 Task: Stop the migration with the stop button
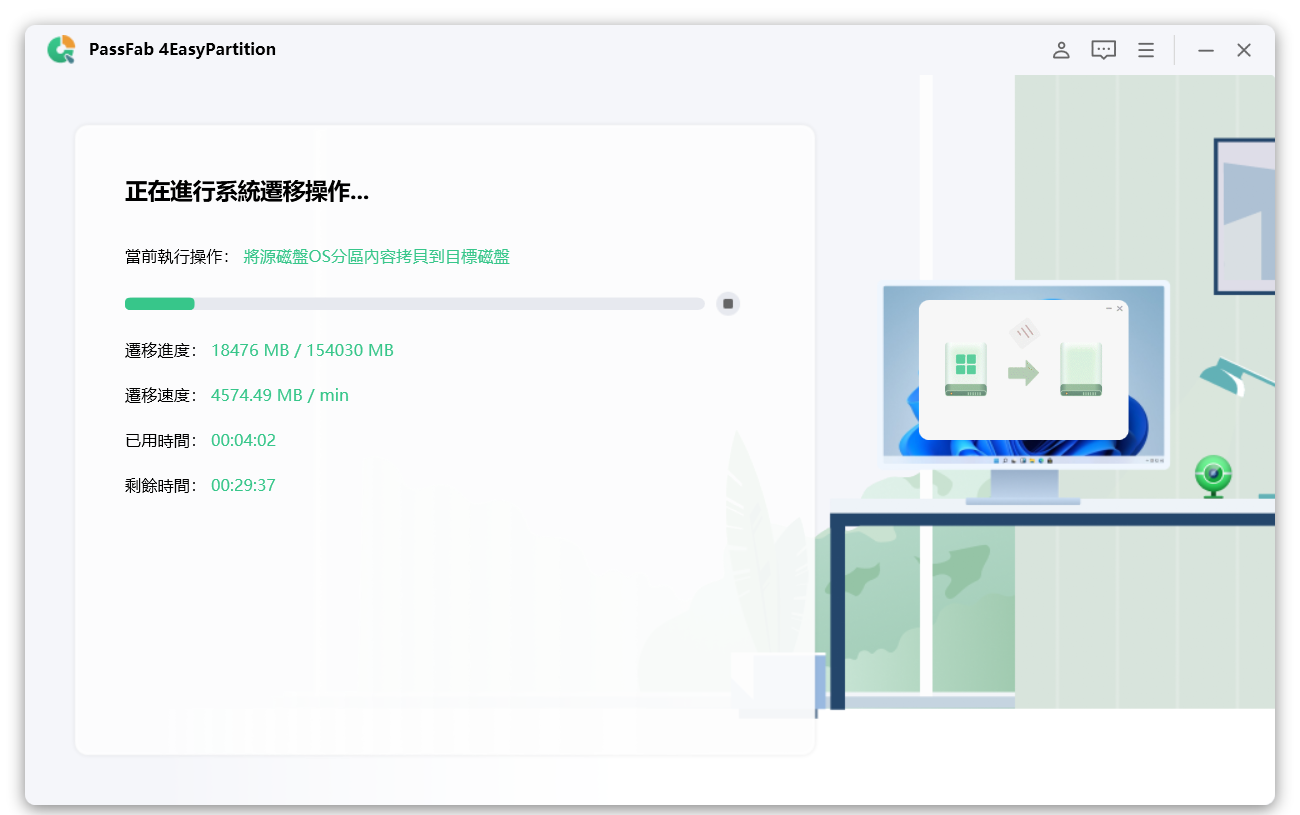pyautogui.click(x=728, y=303)
